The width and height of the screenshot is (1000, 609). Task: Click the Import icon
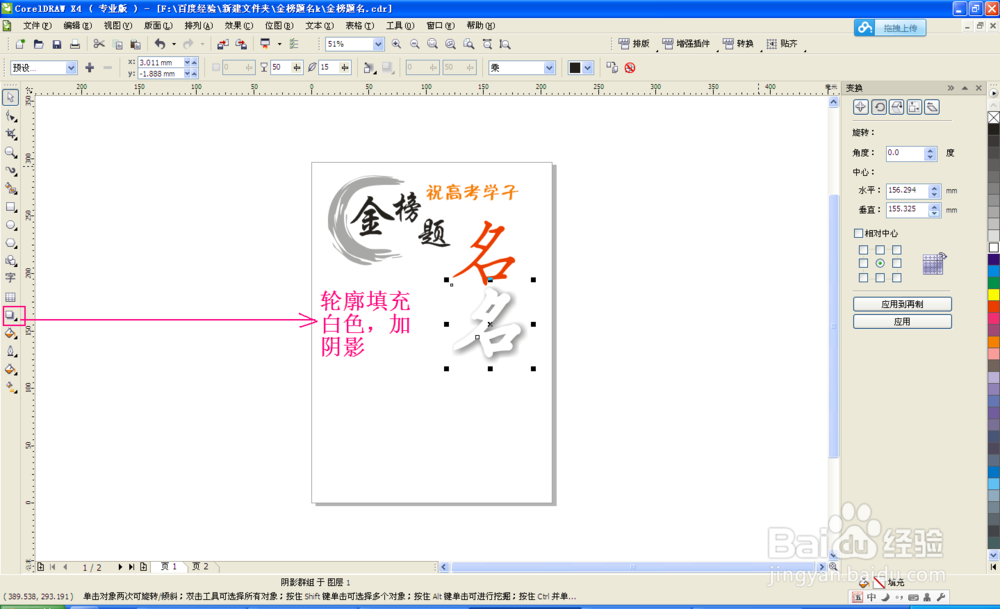pos(223,44)
